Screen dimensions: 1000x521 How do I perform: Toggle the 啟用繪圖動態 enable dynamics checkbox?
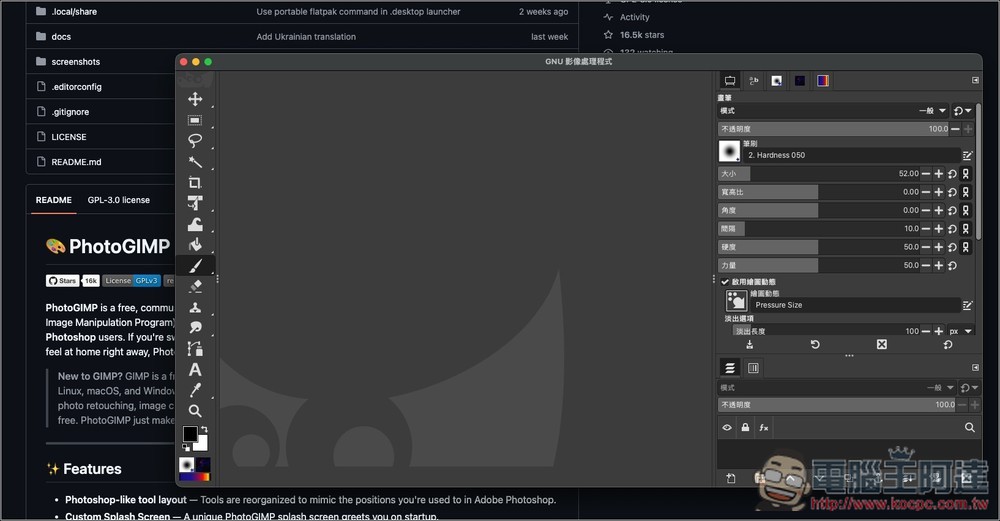725,281
